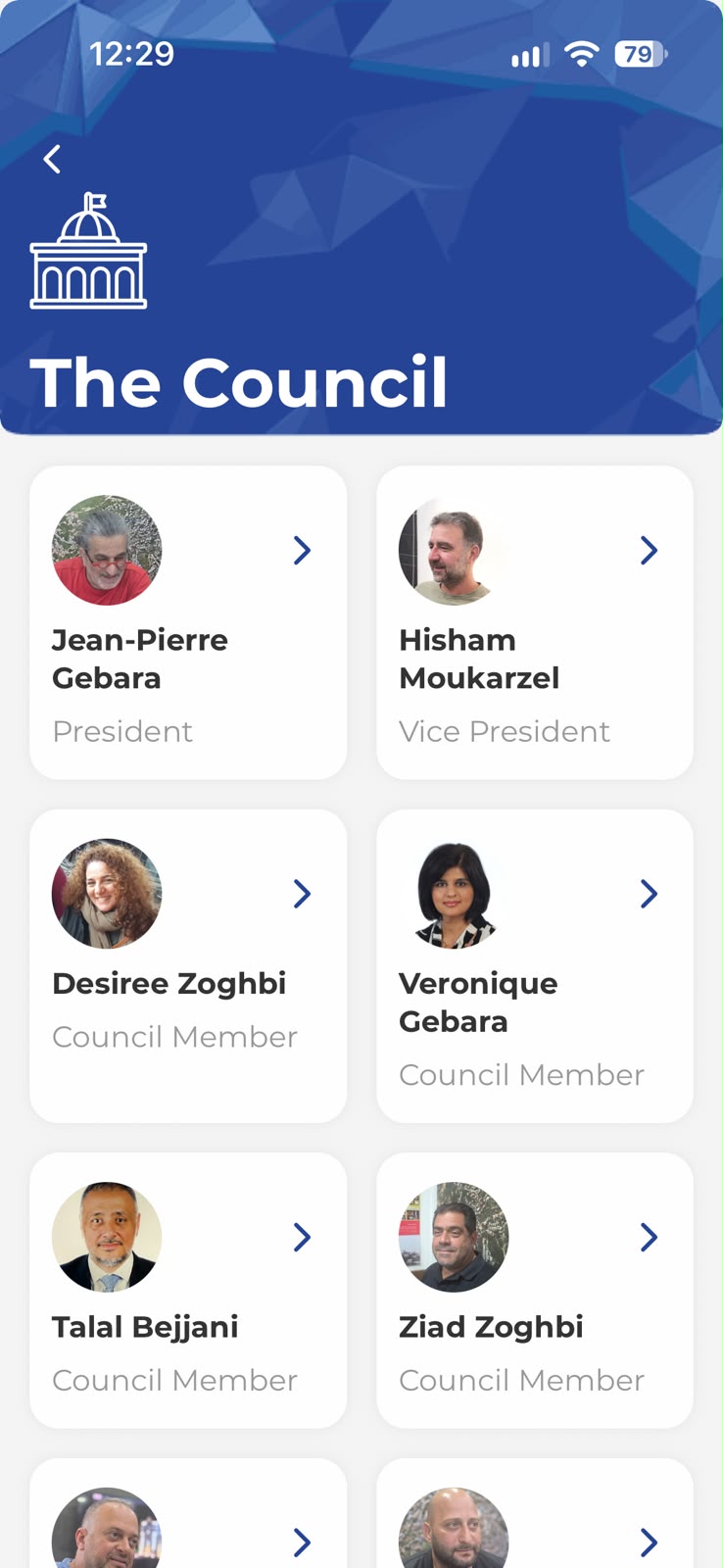
Task: Open Hisham Moukarzel's chevron arrow
Action: 649,550
